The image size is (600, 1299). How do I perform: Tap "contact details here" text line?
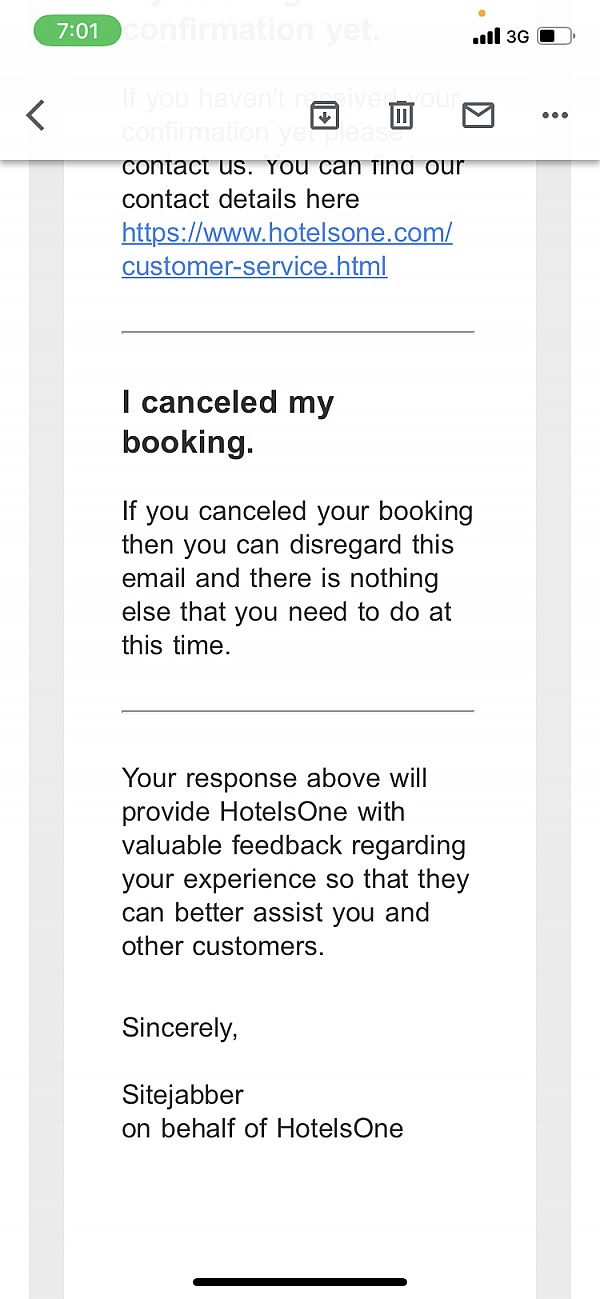click(x=240, y=199)
